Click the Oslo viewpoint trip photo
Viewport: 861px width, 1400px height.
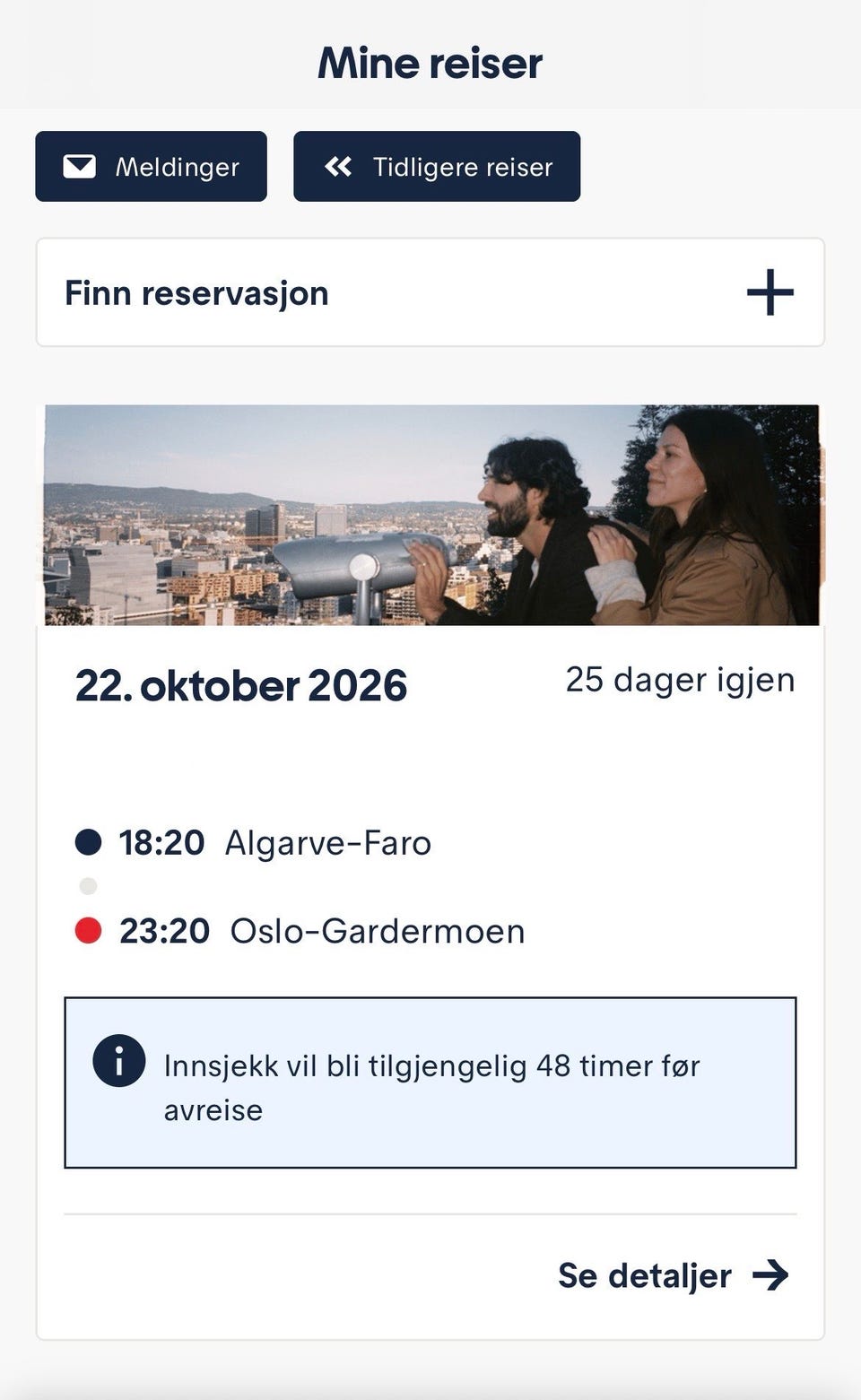coord(431,515)
